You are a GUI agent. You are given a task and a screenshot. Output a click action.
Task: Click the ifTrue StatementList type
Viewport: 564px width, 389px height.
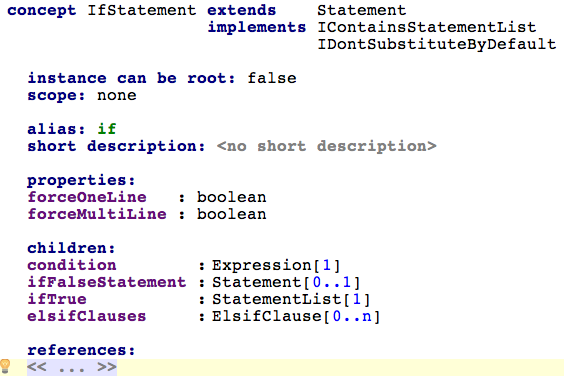277,299
